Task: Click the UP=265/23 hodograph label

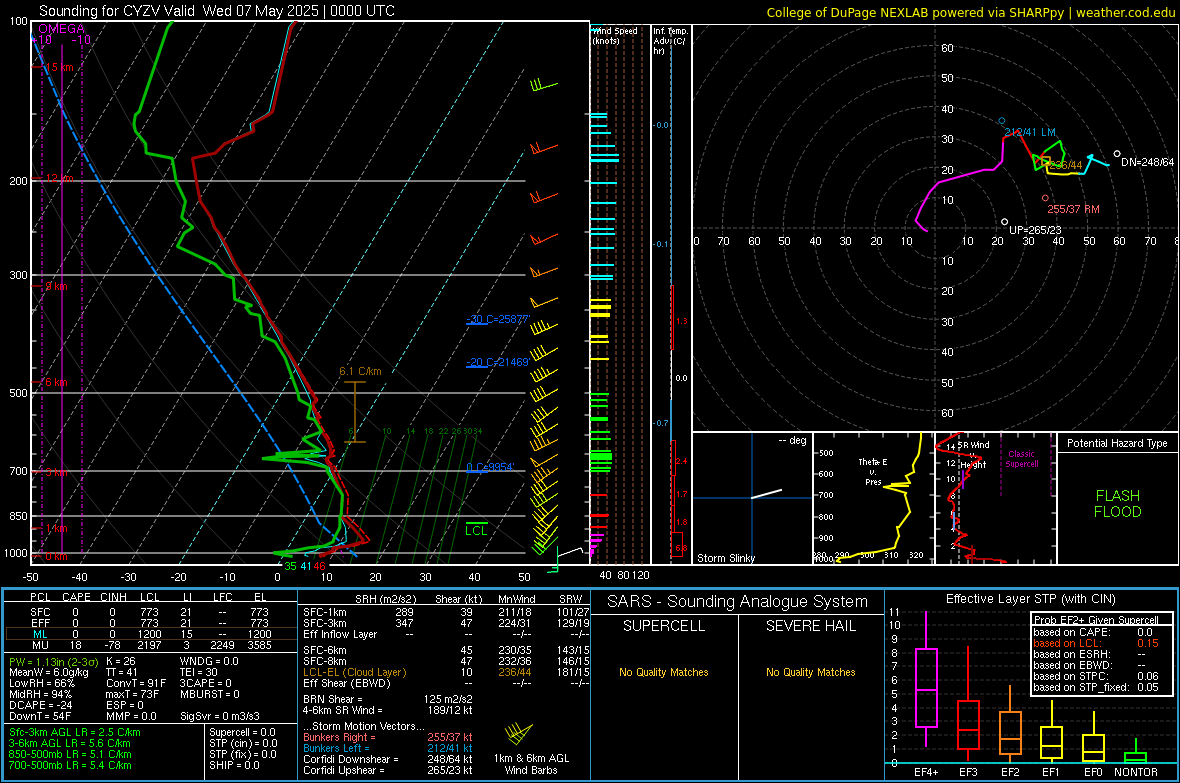Action: coord(1035,230)
